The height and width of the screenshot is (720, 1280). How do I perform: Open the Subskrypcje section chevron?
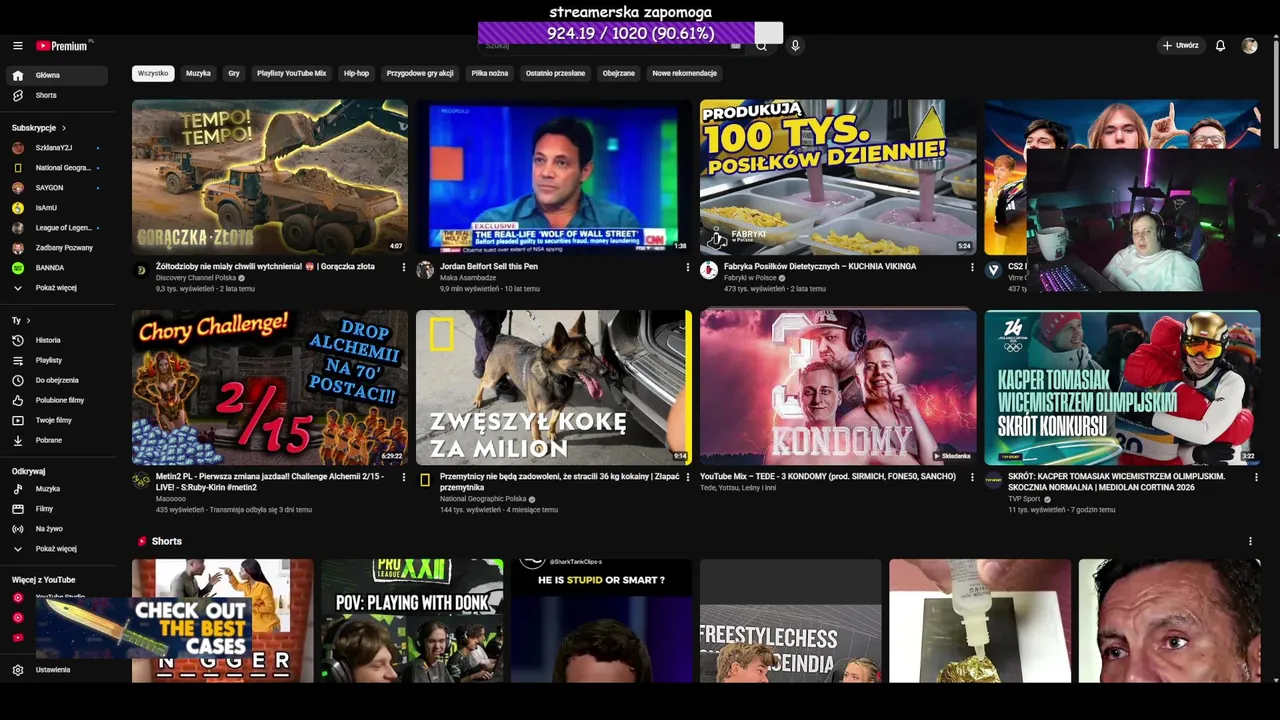click(64, 128)
